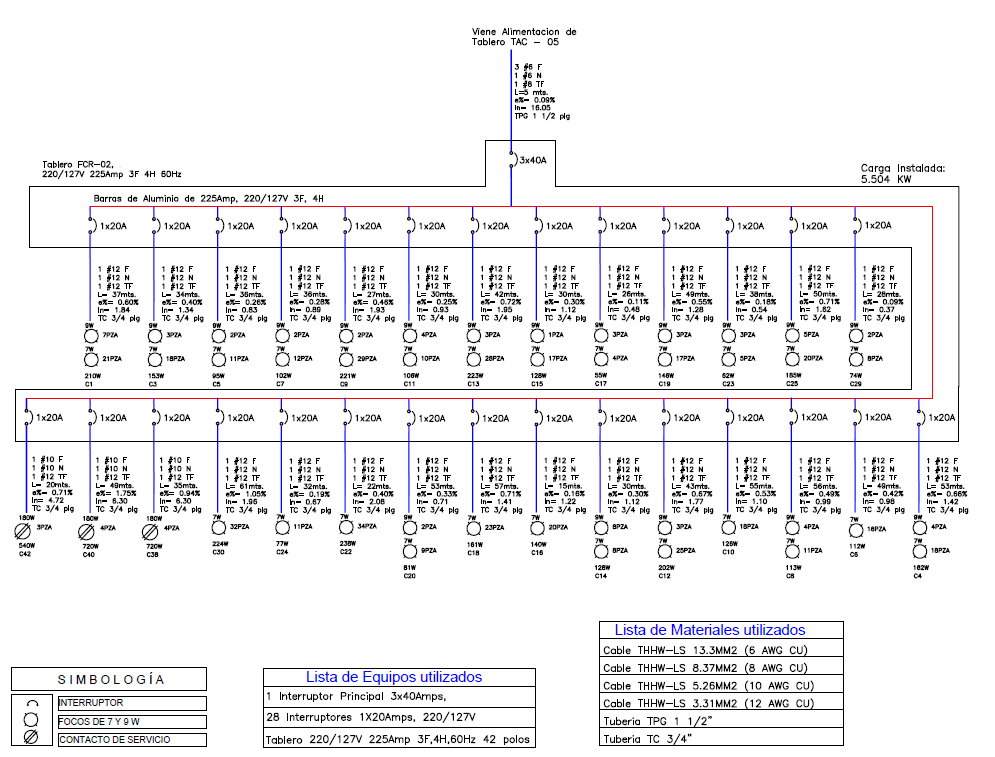The height and width of the screenshot is (757, 995).
Task: Click the 'Carga Instalada' load label
Action: coord(901,169)
